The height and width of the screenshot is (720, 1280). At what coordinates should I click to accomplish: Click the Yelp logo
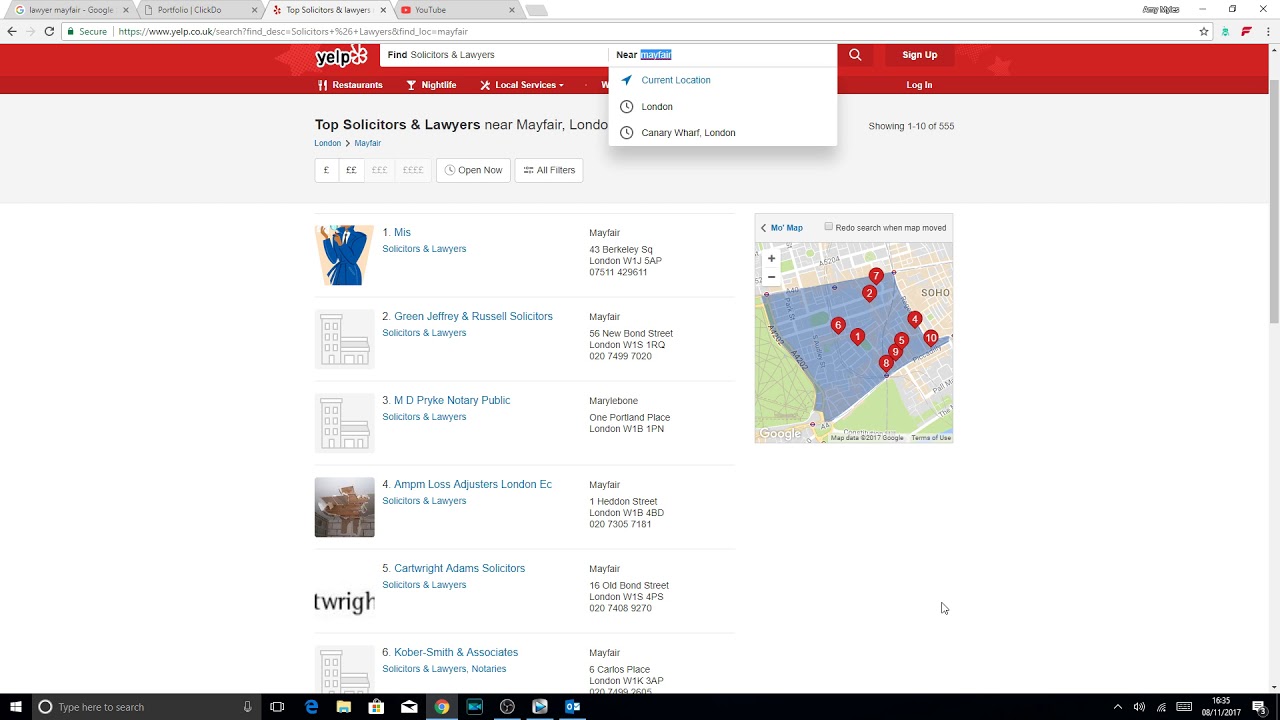[x=341, y=56]
